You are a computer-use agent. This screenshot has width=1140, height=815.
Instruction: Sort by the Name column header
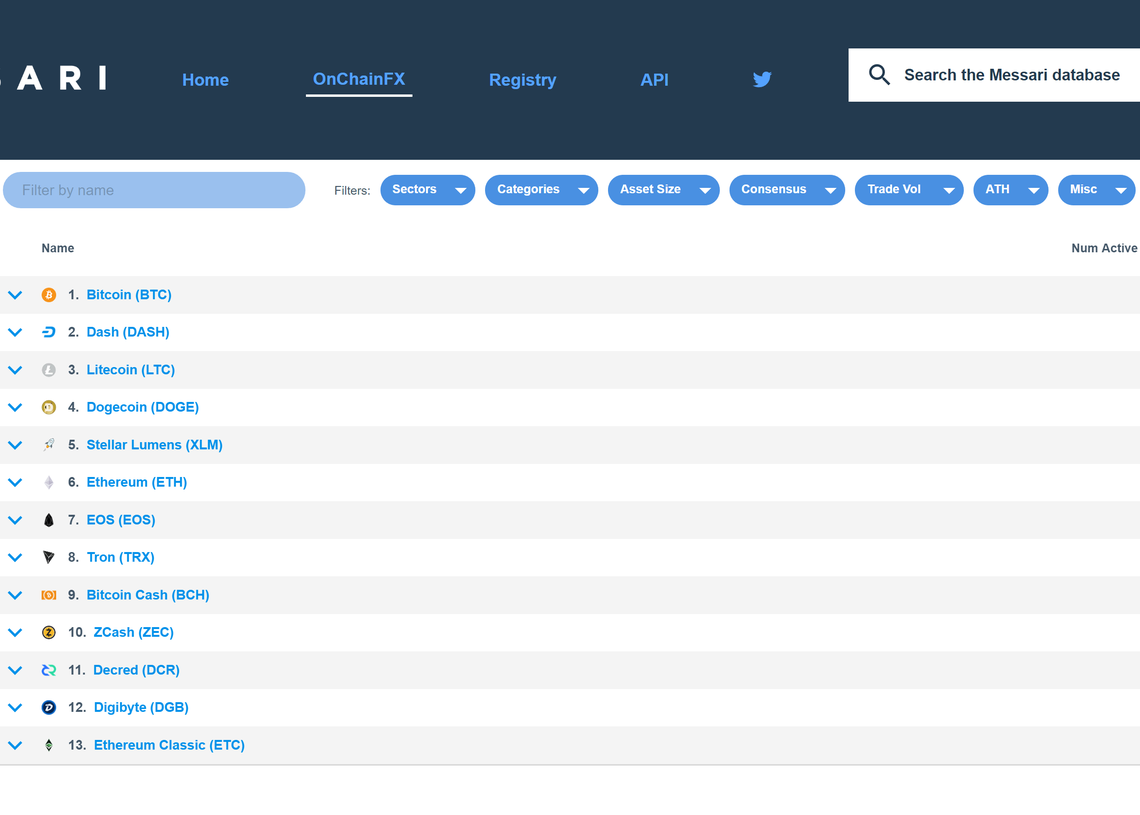[57, 249]
